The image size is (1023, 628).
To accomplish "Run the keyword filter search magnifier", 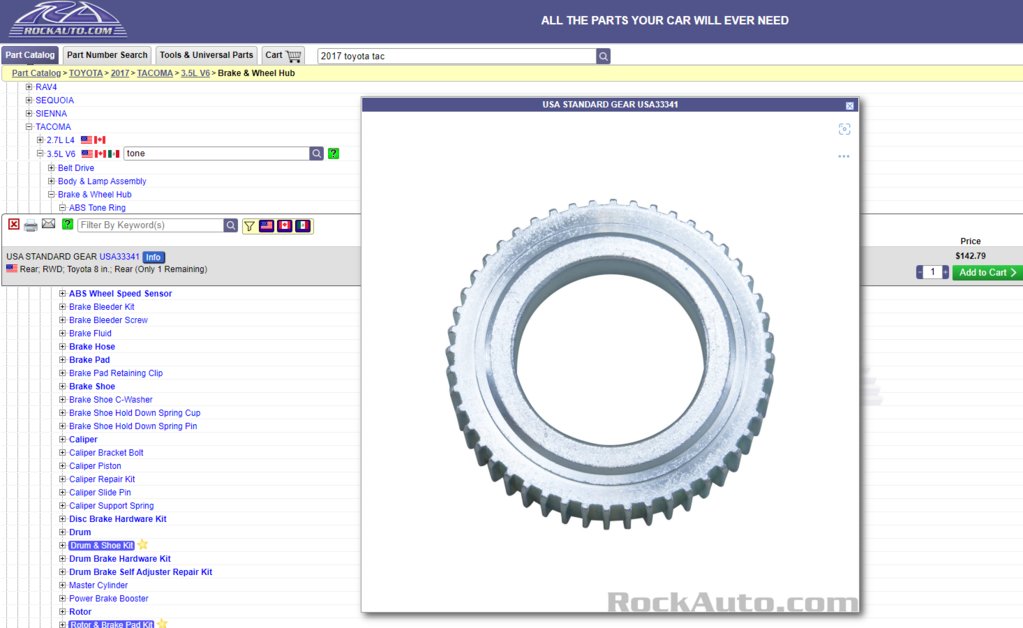I will pyautogui.click(x=231, y=225).
